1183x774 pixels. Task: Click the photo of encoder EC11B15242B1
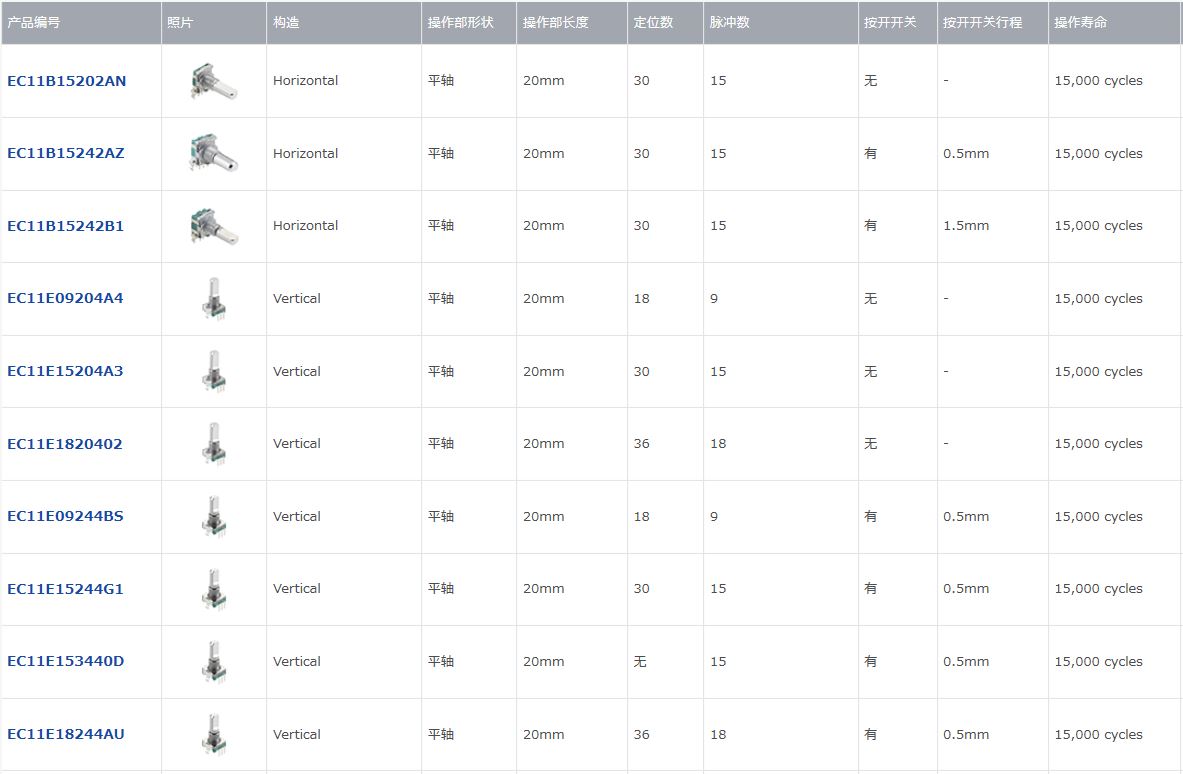tap(214, 226)
